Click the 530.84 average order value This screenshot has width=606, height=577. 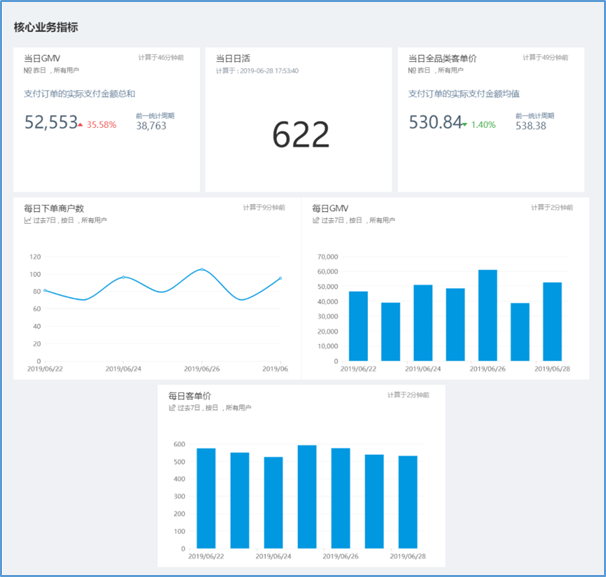pos(436,122)
